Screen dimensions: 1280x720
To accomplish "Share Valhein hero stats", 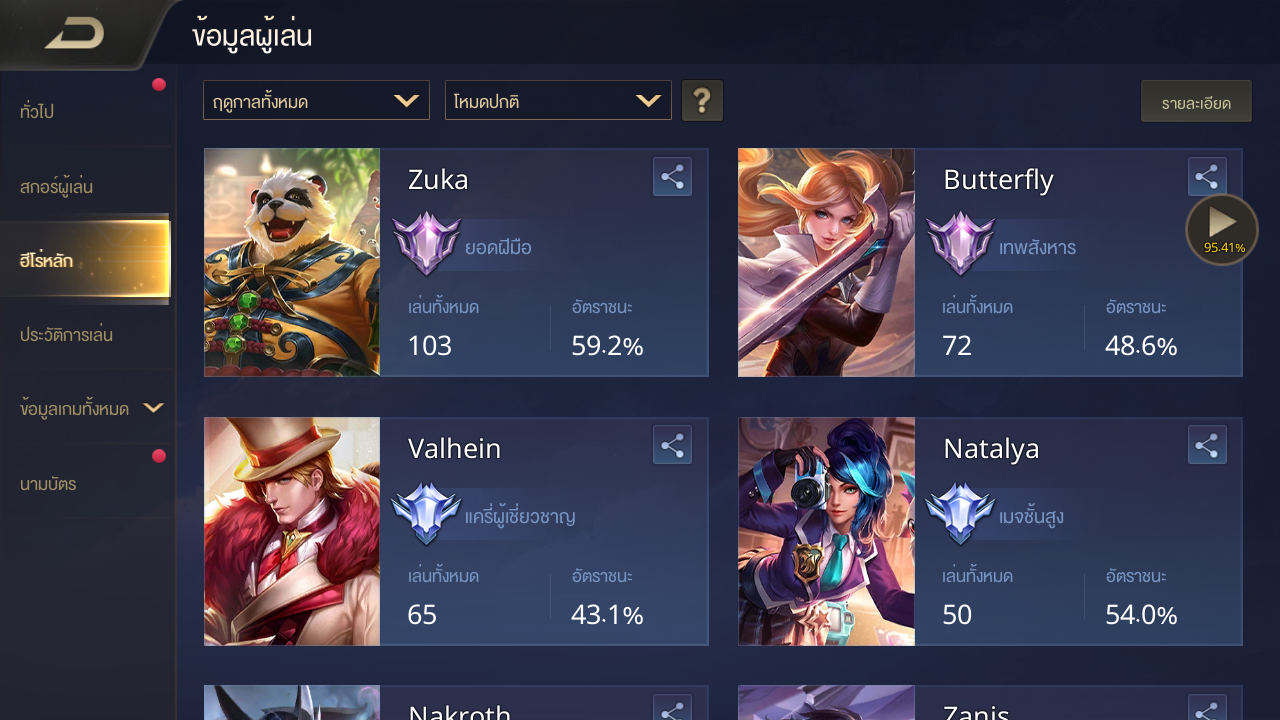I will coord(672,445).
